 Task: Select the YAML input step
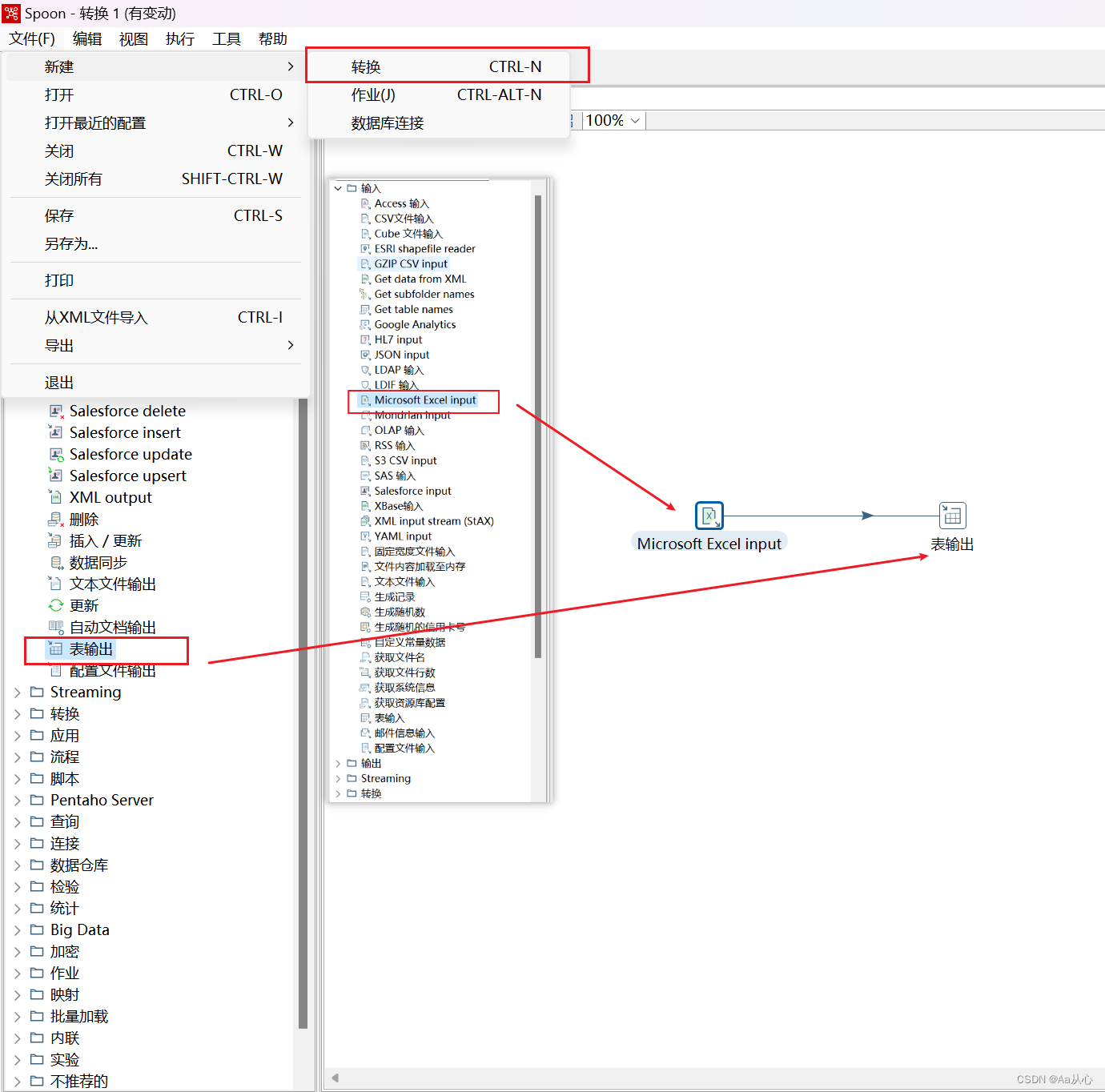tap(403, 536)
